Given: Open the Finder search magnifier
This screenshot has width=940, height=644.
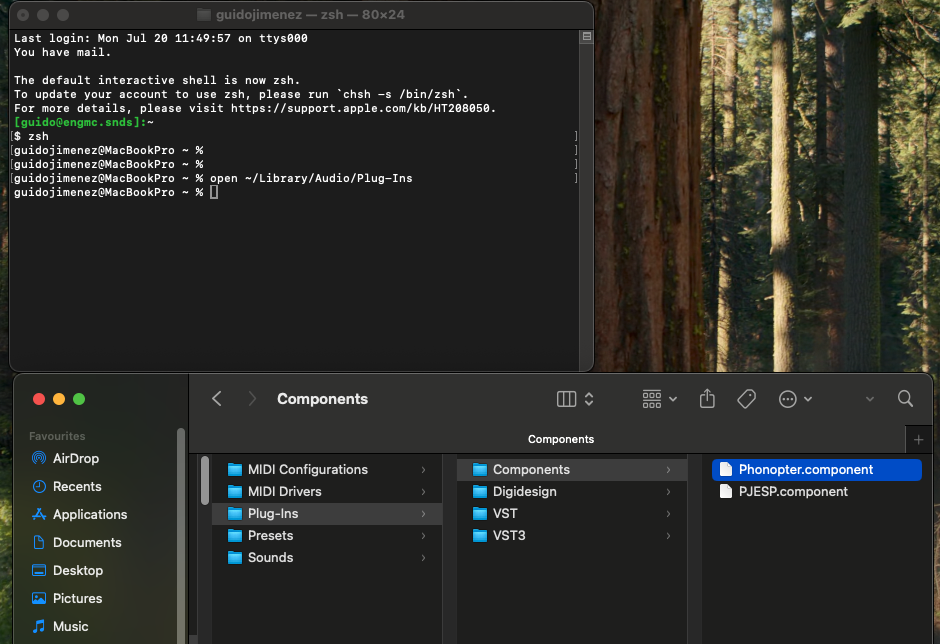Looking at the screenshot, I should point(905,399).
